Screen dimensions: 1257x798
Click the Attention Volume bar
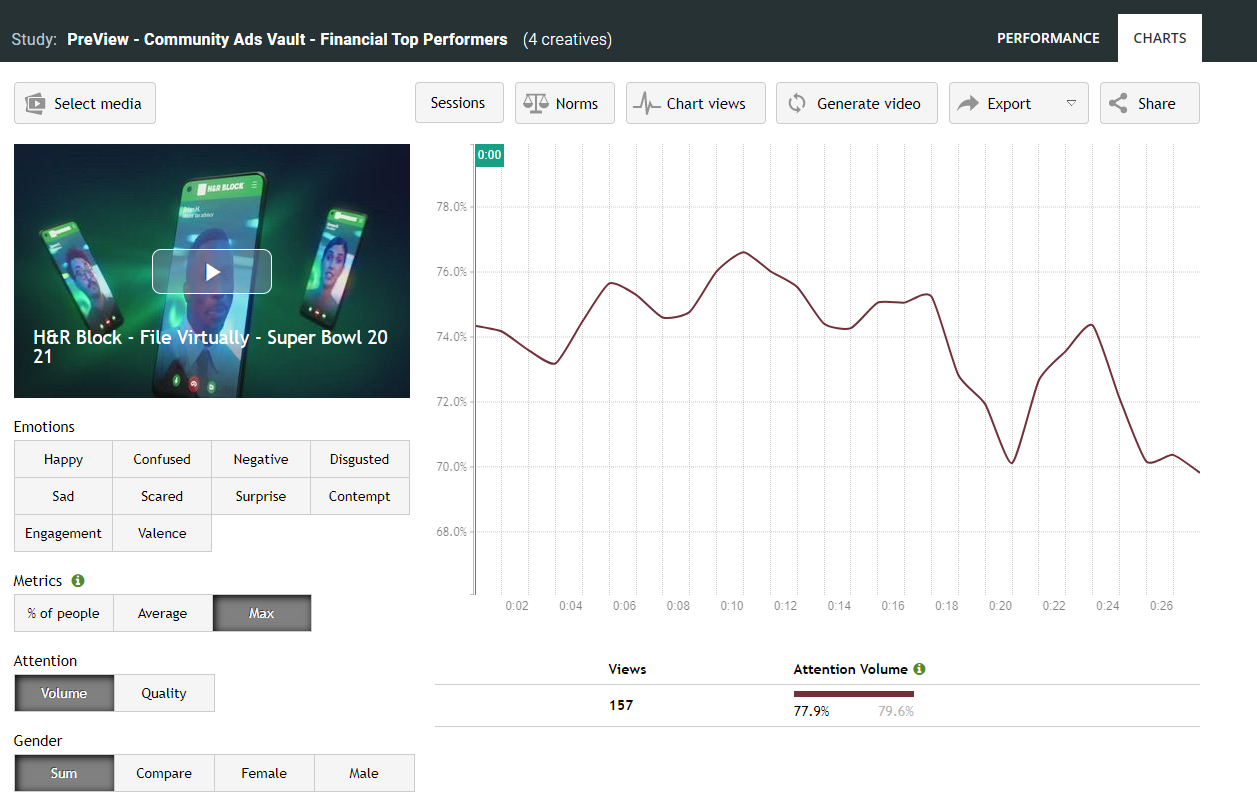(x=854, y=694)
